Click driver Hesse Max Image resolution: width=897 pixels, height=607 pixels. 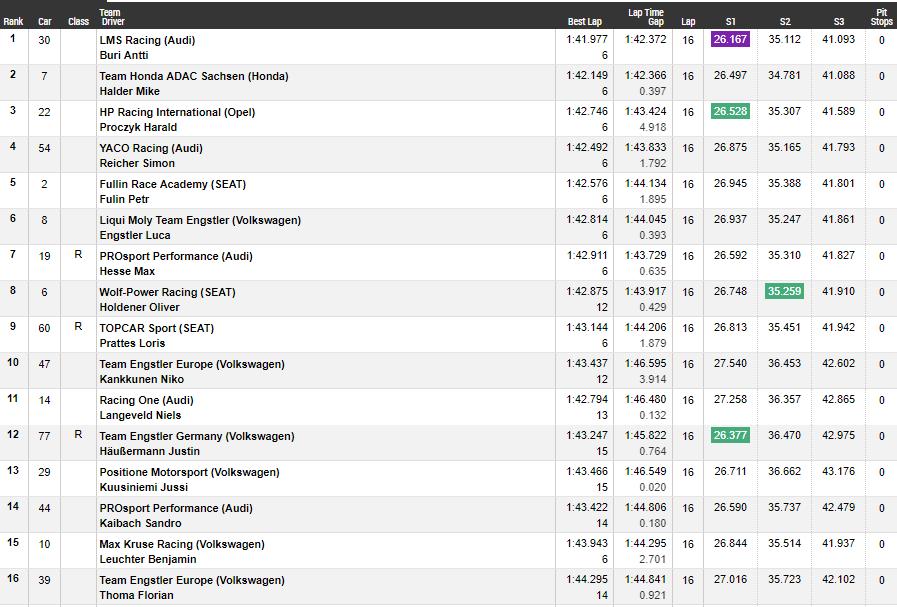point(128,272)
